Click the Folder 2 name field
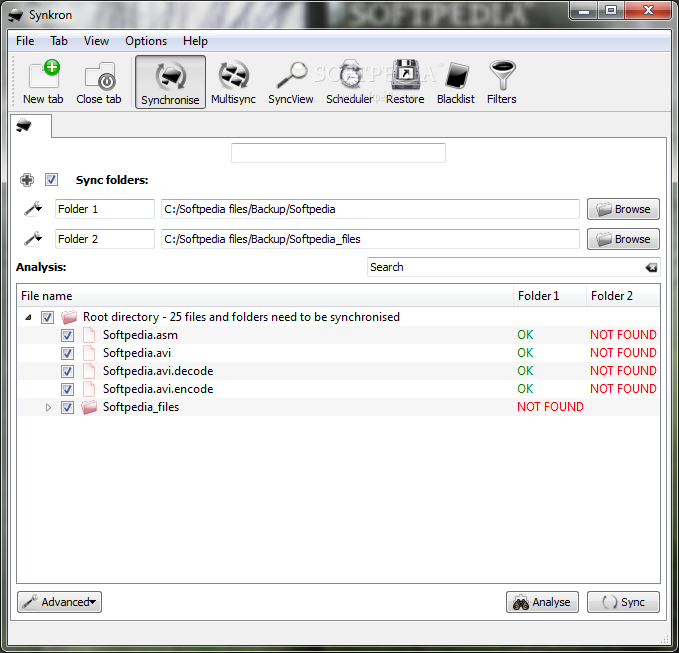 [x=105, y=239]
